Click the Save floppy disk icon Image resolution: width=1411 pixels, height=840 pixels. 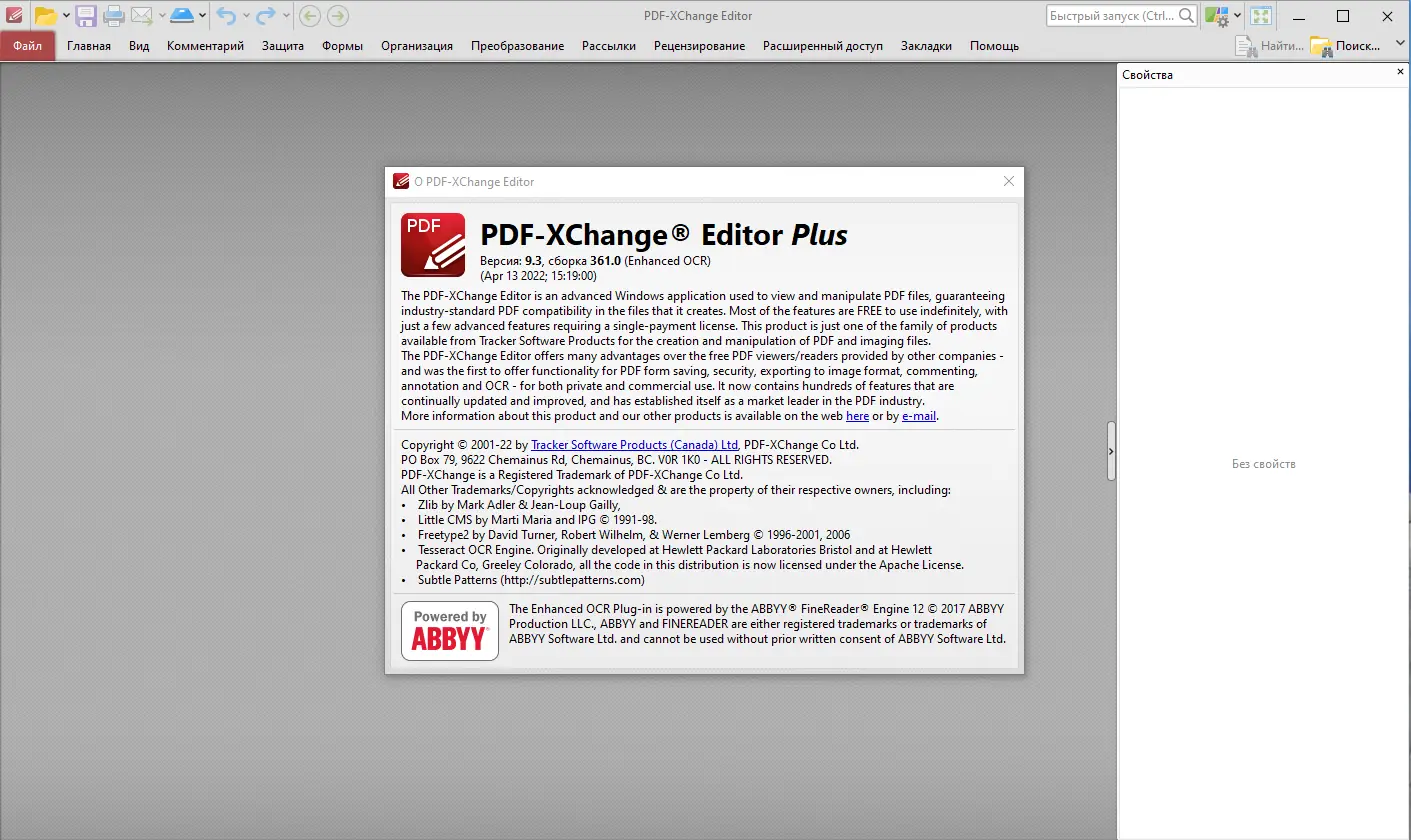(x=86, y=15)
